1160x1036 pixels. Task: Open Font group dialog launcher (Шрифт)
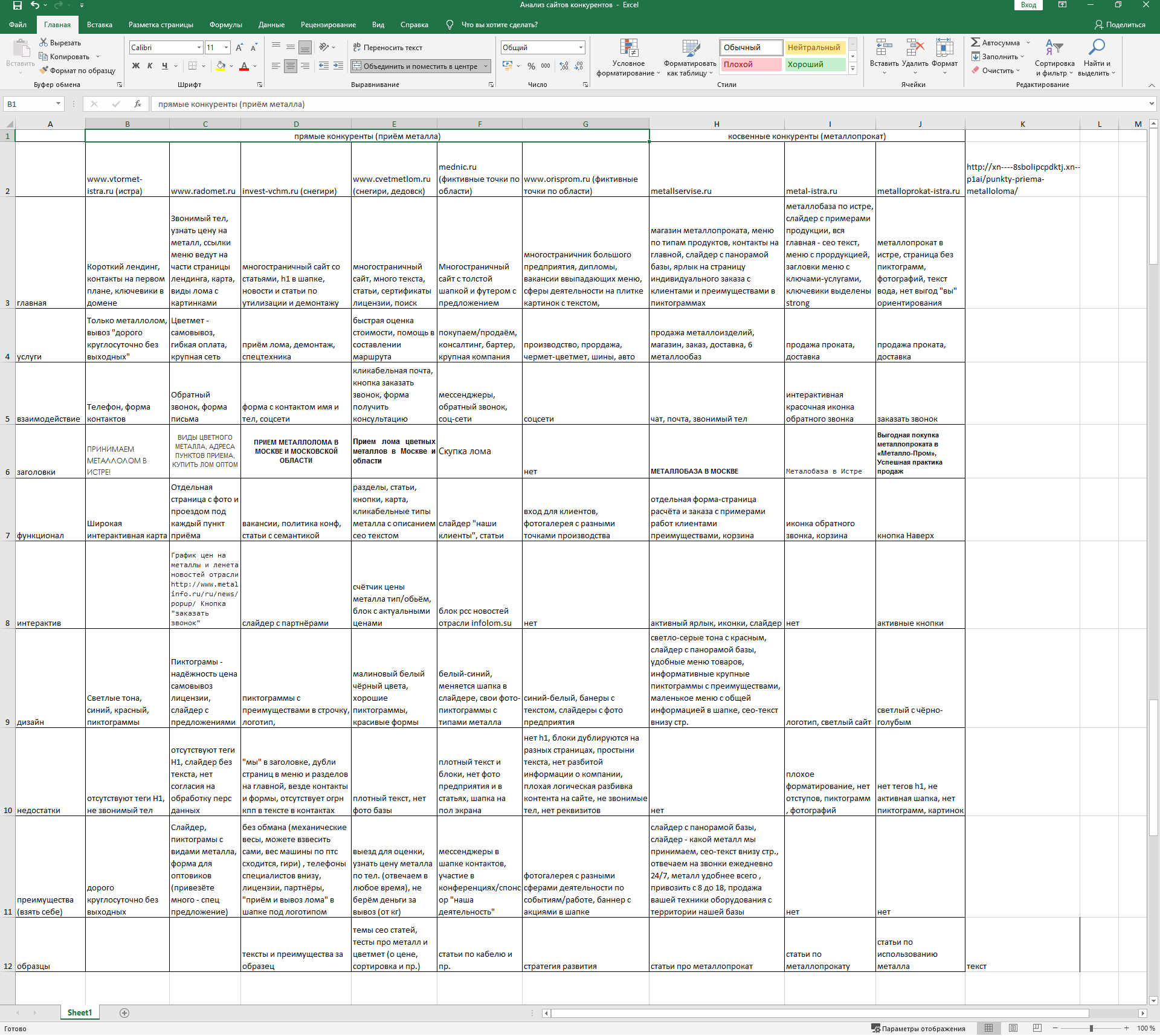coord(260,85)
